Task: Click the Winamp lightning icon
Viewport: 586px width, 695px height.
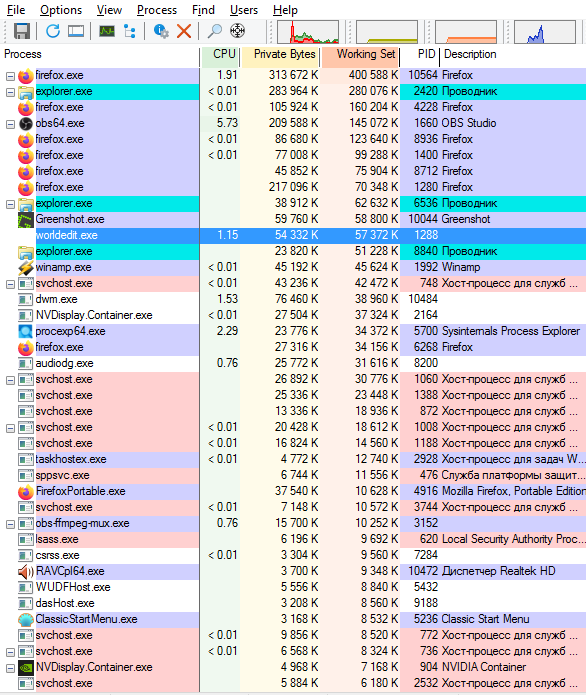Action: click(26, 267)
